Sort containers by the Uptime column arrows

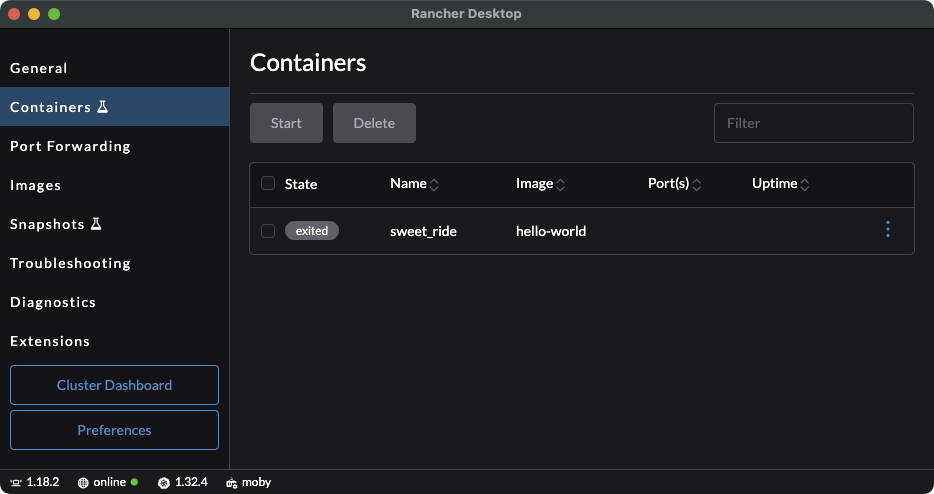(805, 185)
